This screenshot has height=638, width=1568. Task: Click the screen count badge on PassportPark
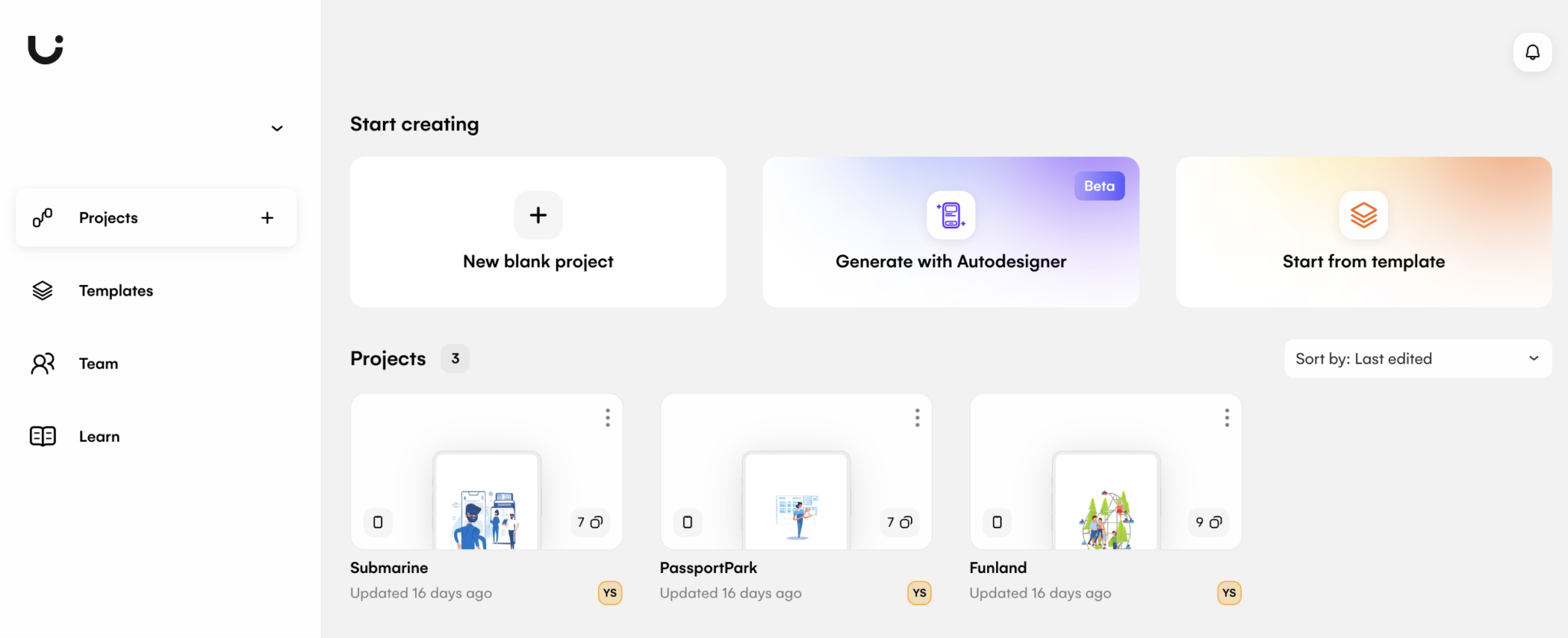pyautogui.click(x=899, y=522)
